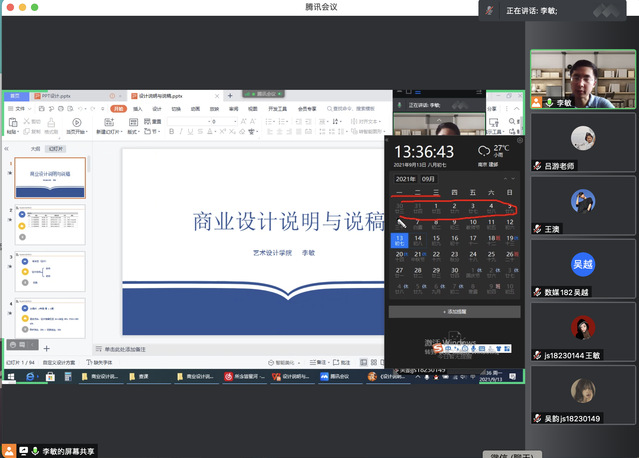
Task: Select date 13 in the calendar
Action: click(x=400, y=240)
